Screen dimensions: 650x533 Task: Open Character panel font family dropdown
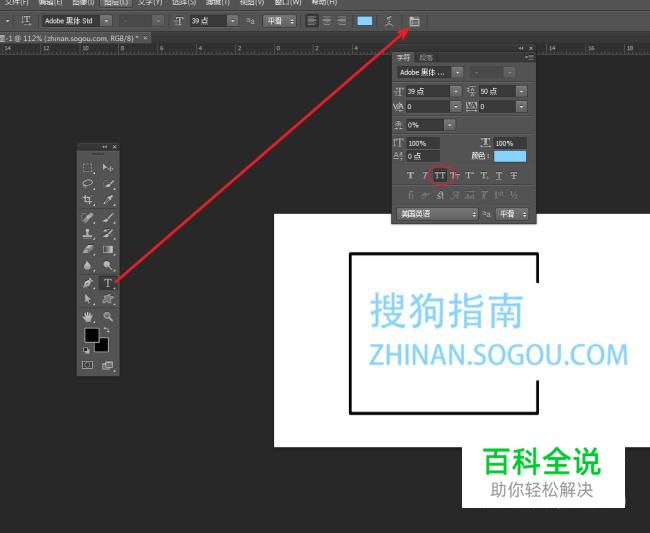click(457, 73)
